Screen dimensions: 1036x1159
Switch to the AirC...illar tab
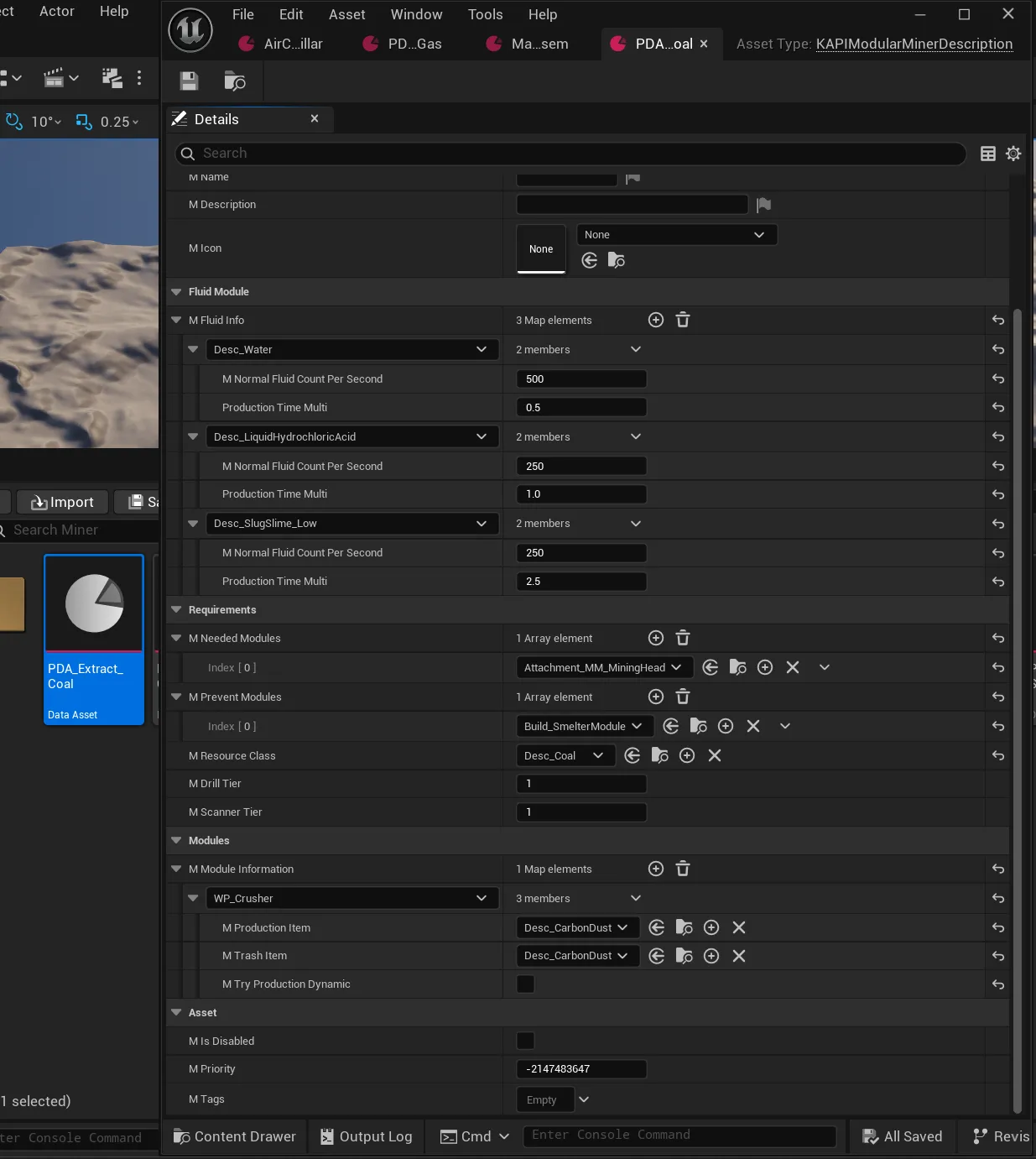(281, 44)
